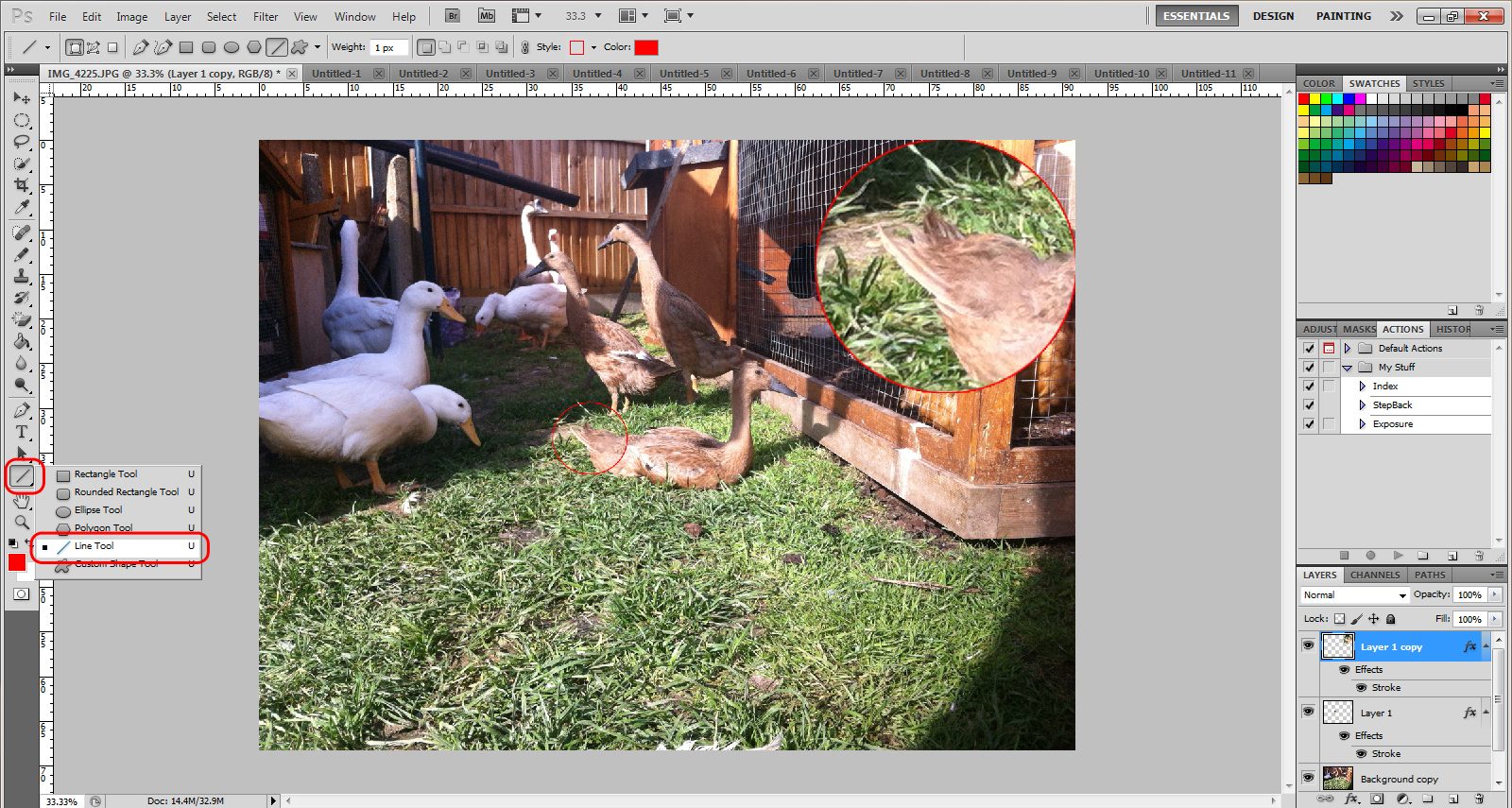Click the Ellipse shape icon in options bar

[x=232, y=47]
